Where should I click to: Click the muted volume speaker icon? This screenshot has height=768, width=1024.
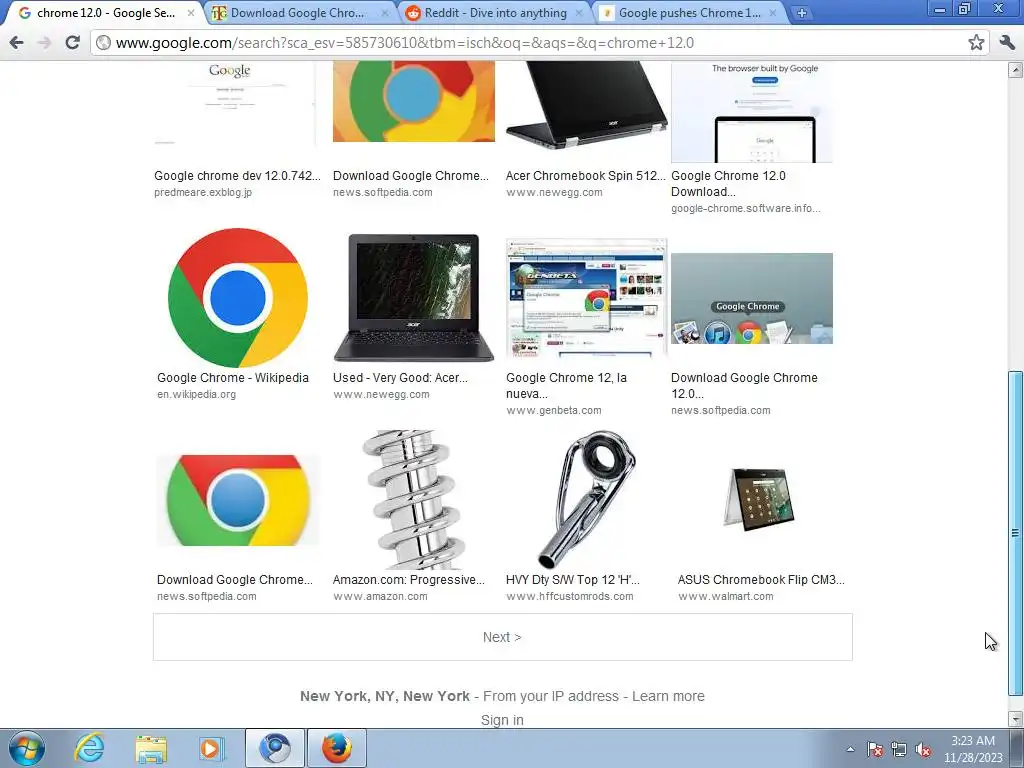(x=923, y=749)
